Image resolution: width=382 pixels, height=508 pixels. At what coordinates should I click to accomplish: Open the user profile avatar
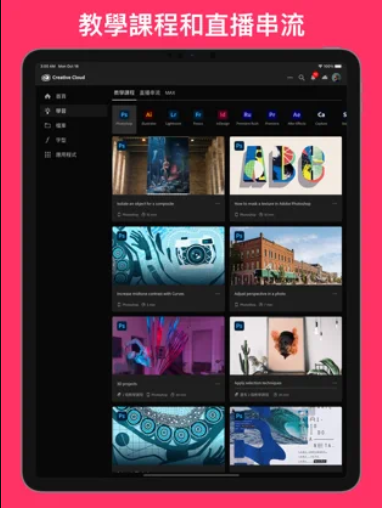pyautogui.click(x=336, y=77)
